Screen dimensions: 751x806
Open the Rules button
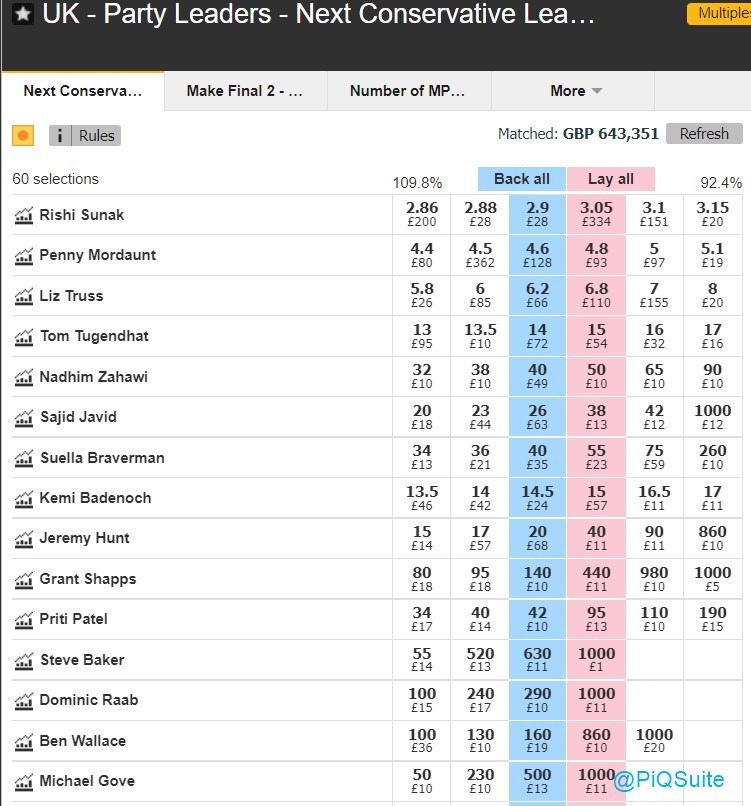click(97, 136)
